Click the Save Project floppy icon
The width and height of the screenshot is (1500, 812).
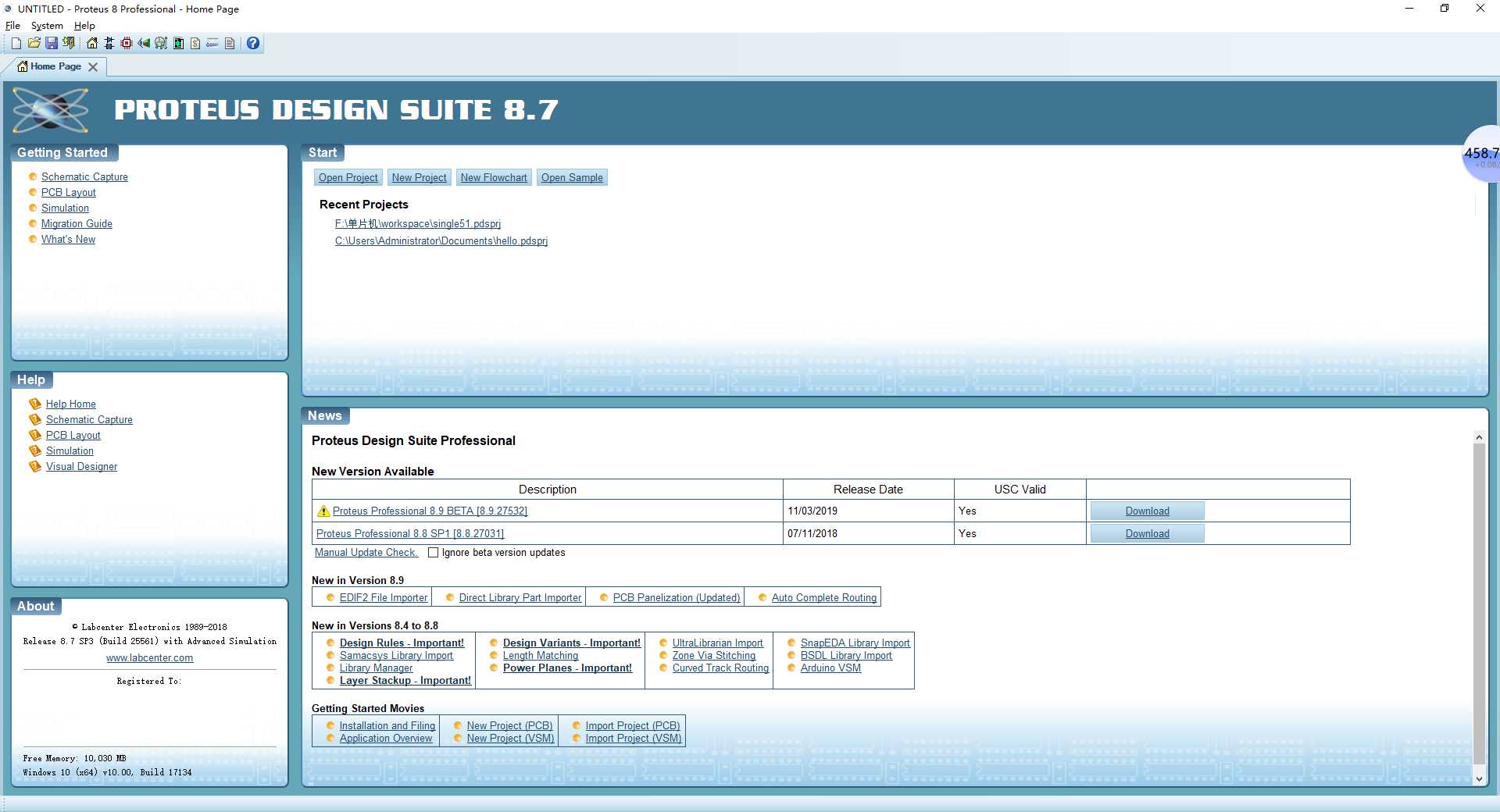(x=51, y=43)
